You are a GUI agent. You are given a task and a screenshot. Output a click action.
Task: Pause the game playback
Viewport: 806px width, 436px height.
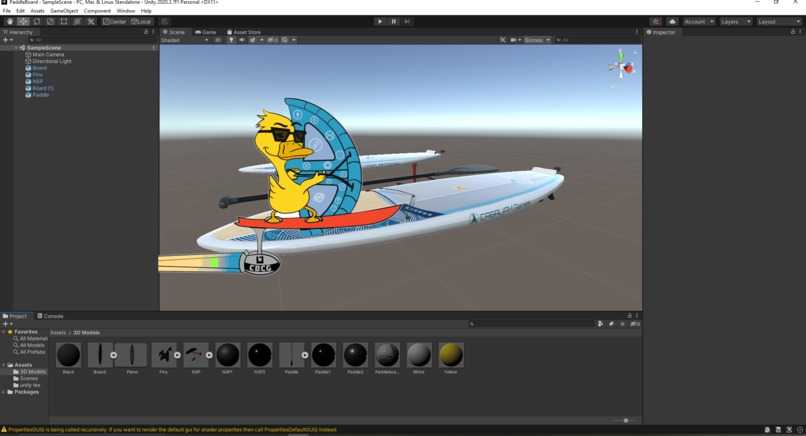tap(394, 22)
